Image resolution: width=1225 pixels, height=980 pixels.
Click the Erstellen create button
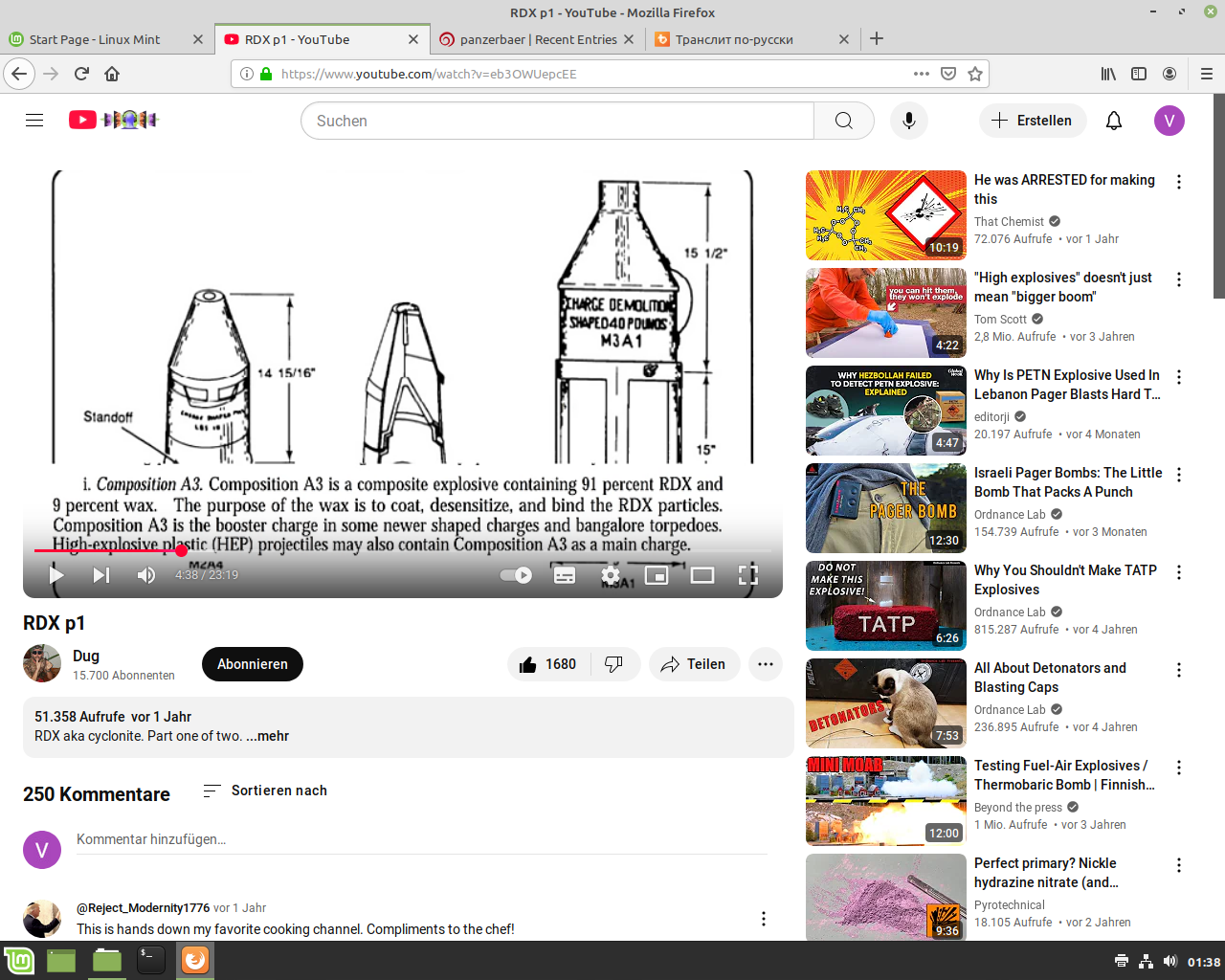(x=1032, y=121)
